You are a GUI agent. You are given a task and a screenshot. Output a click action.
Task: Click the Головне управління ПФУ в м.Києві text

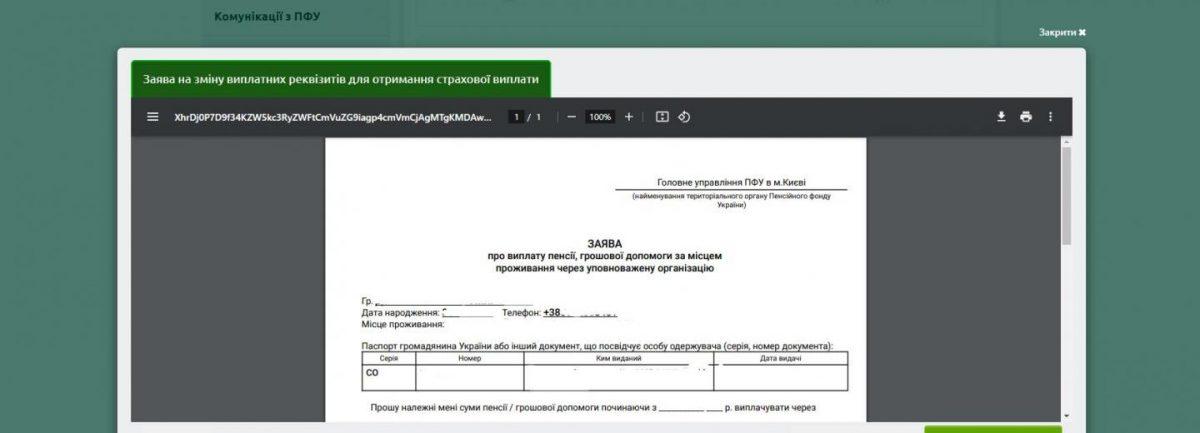click(731, 183)
